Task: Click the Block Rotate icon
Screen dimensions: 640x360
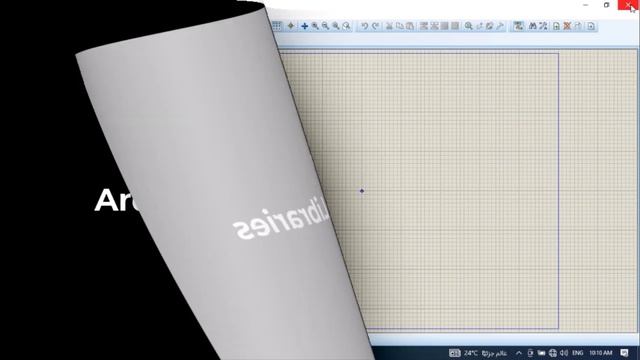Action: pos(444,26)
